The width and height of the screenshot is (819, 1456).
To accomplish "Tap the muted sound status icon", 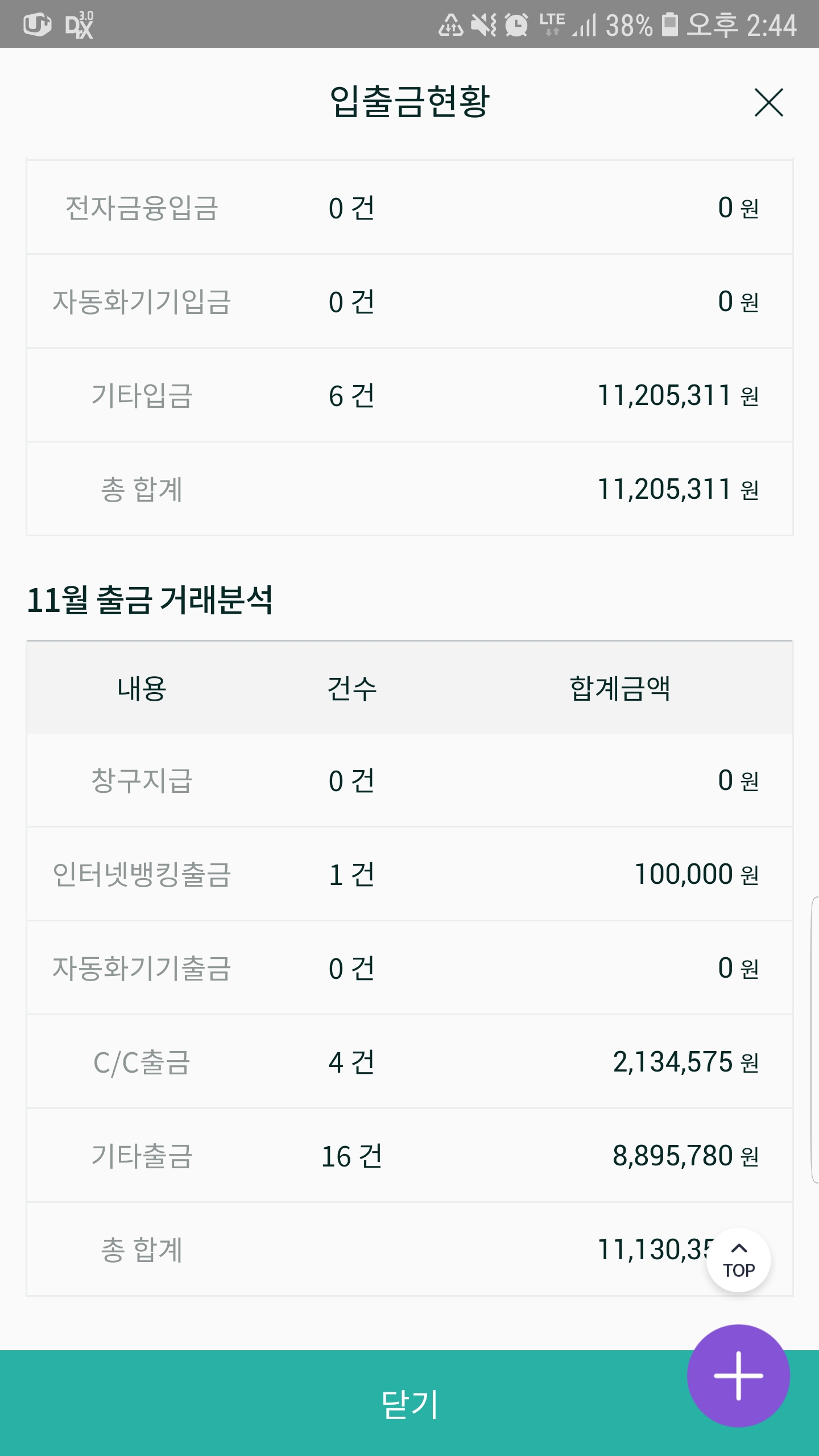I will coord(483,24).
